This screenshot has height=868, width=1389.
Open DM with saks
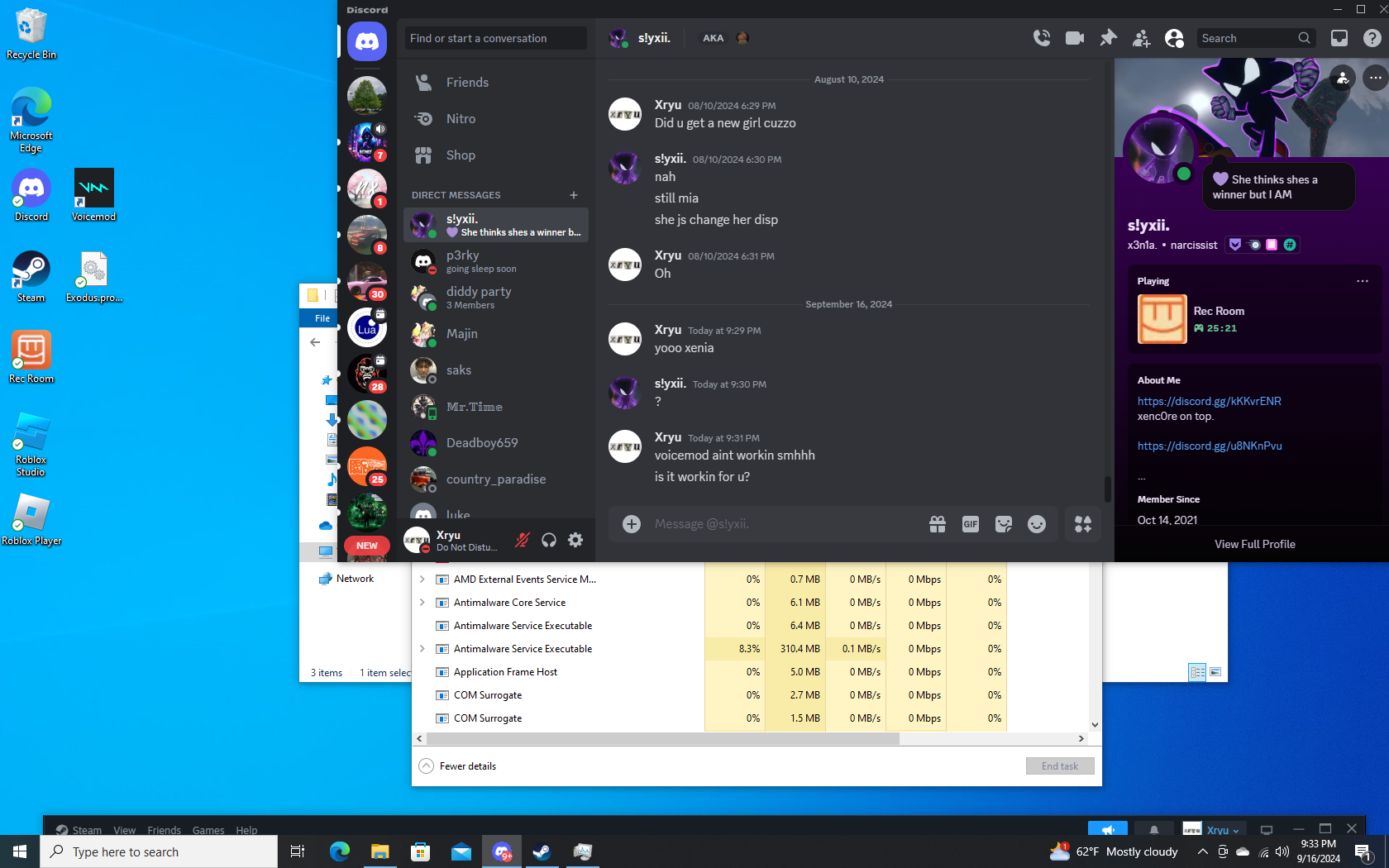tap(496, 370)
